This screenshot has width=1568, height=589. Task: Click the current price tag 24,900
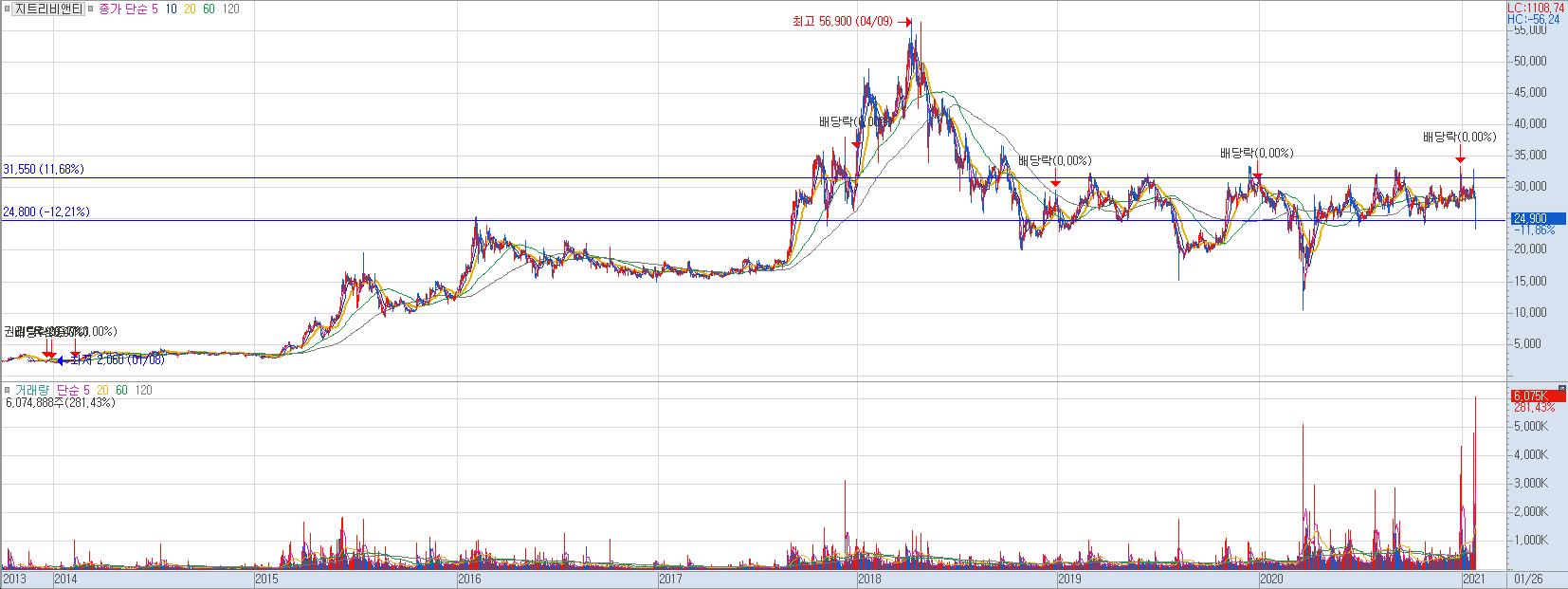(x=1537, y=218)
